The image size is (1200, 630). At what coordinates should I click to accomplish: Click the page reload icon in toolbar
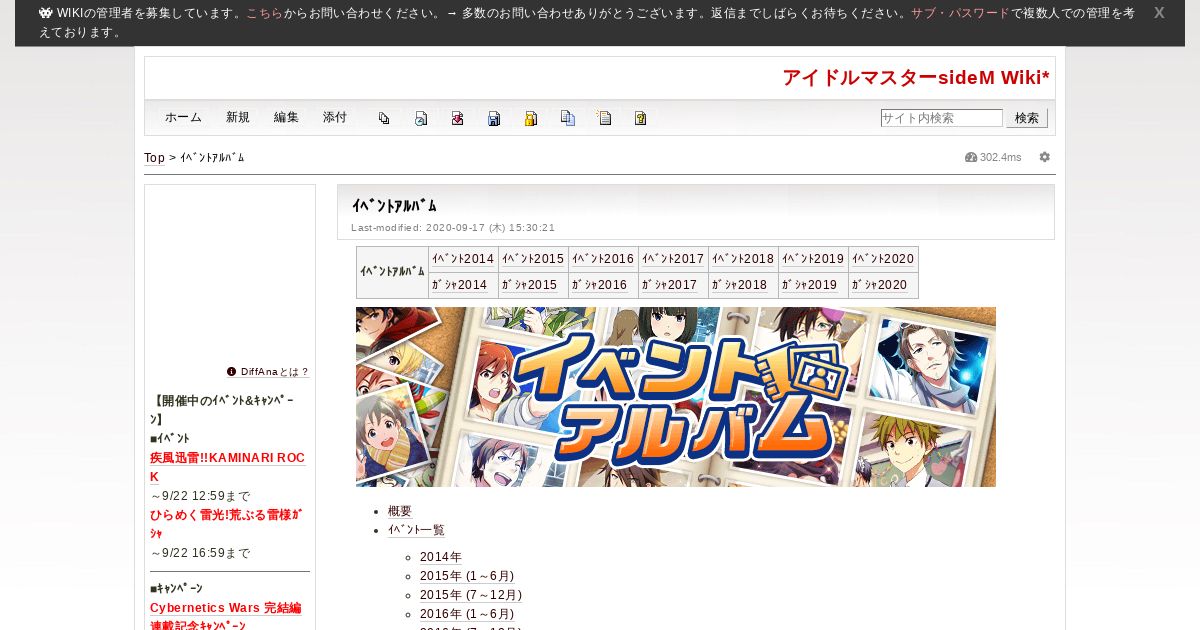tap(421, 118)
